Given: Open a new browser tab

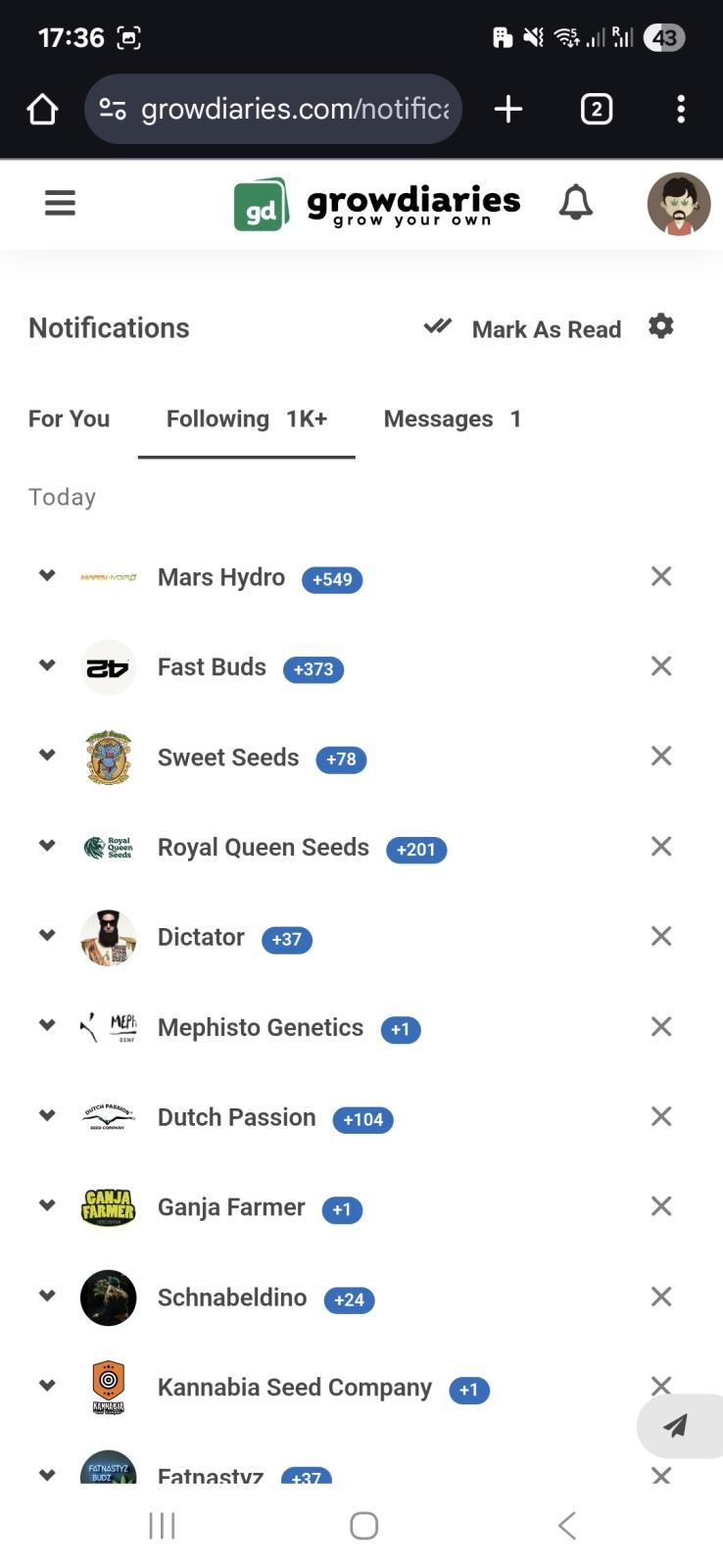Looking at the screenshot, I should [x=507, y=109].
